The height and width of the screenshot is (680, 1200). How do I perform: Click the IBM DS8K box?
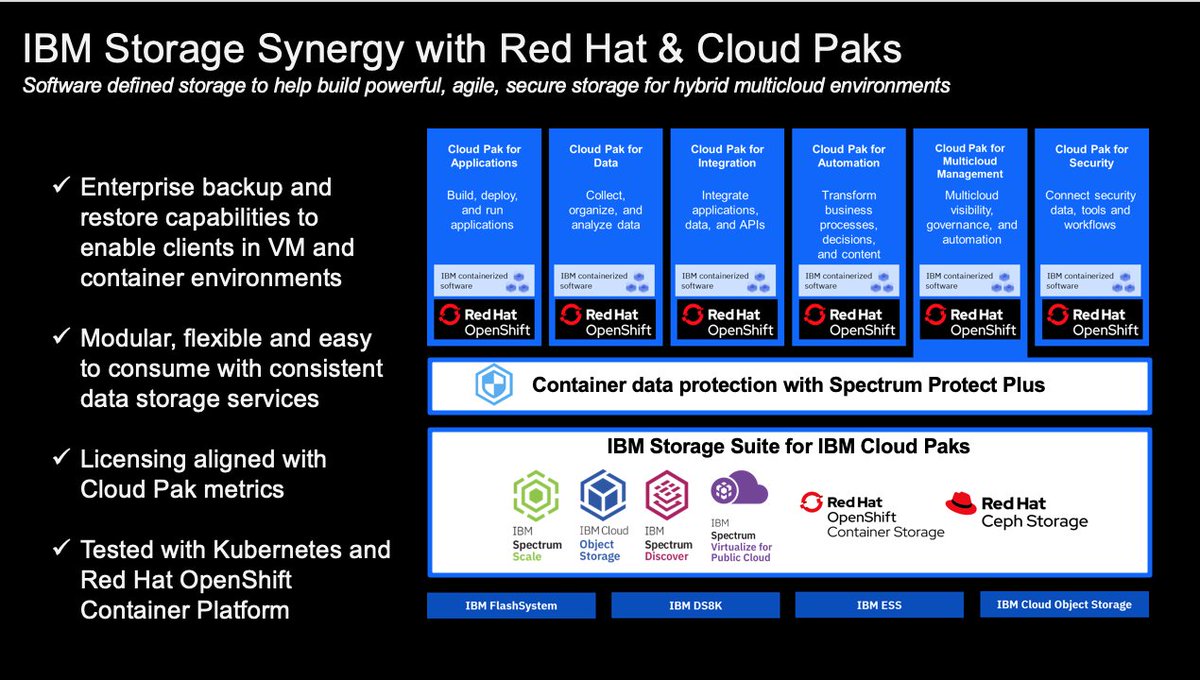point(695,605)
